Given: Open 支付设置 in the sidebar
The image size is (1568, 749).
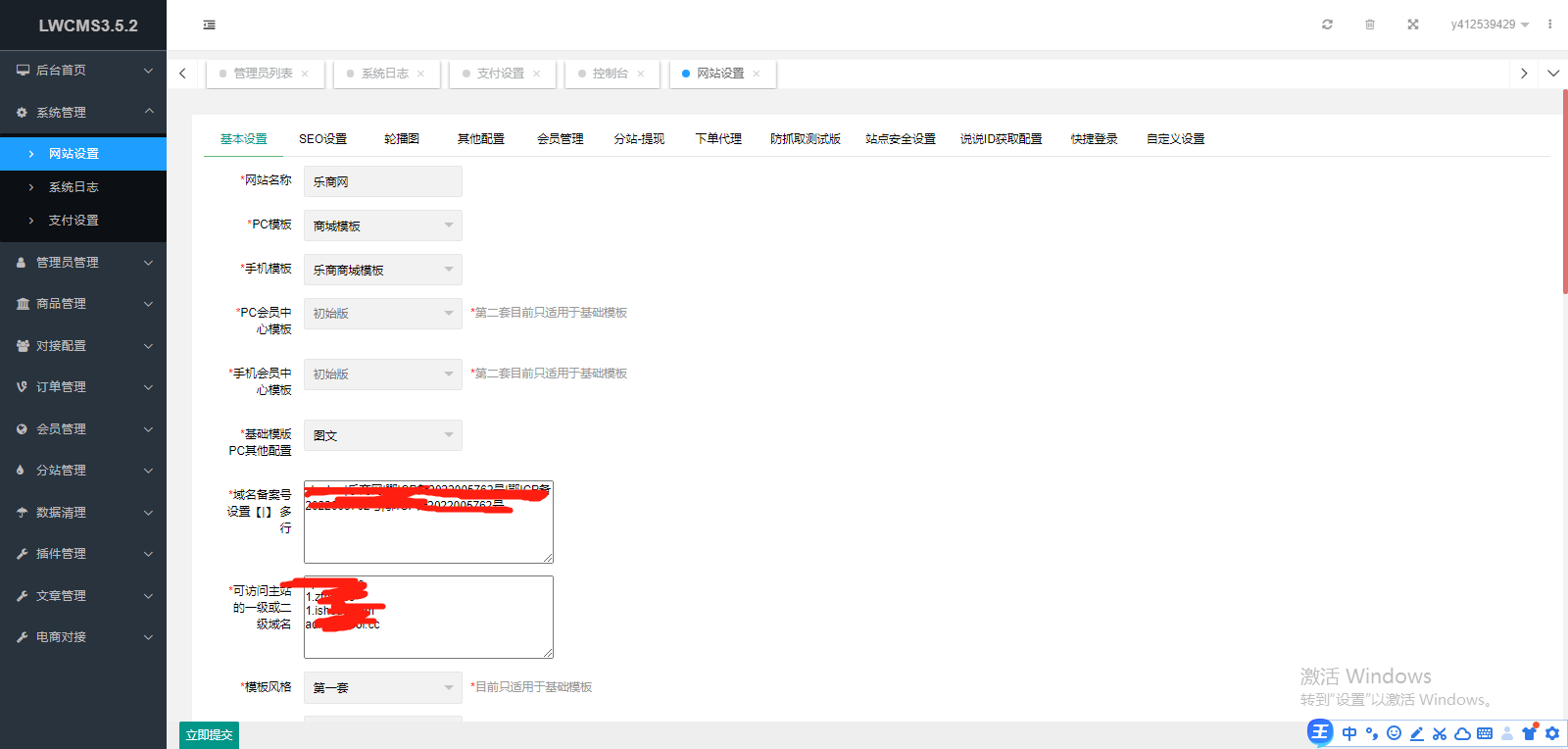Looking at the screenshot, I should pos(73,221).
